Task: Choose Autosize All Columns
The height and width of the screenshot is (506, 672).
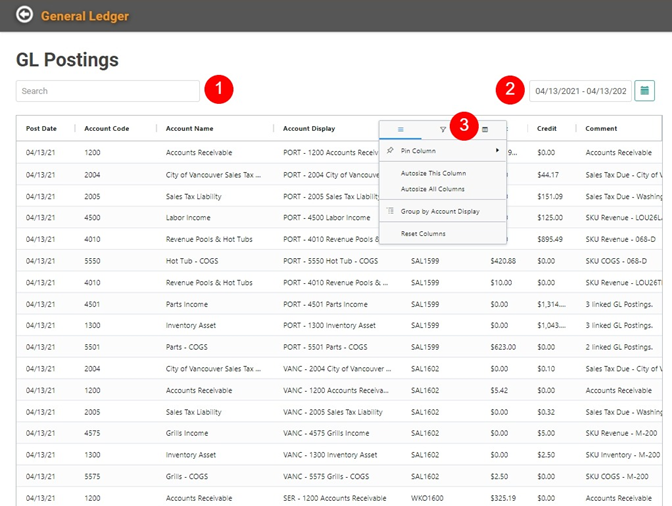Action: point(432,189)
